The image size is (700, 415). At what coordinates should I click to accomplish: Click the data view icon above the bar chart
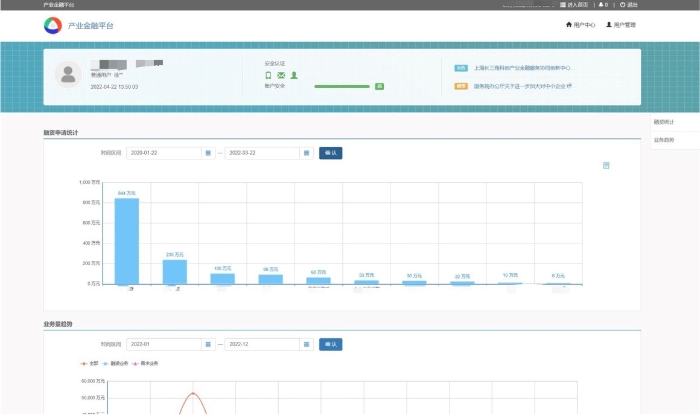click(x=606, y=166)
